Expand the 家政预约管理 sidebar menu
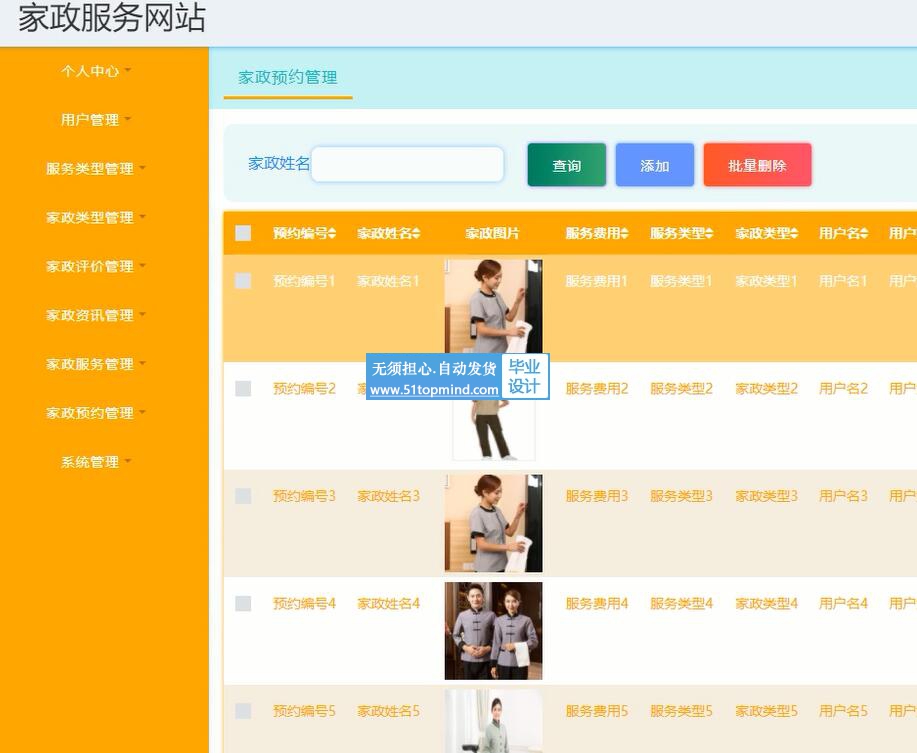This screenshot has width=917, height=753. point(96,413)
